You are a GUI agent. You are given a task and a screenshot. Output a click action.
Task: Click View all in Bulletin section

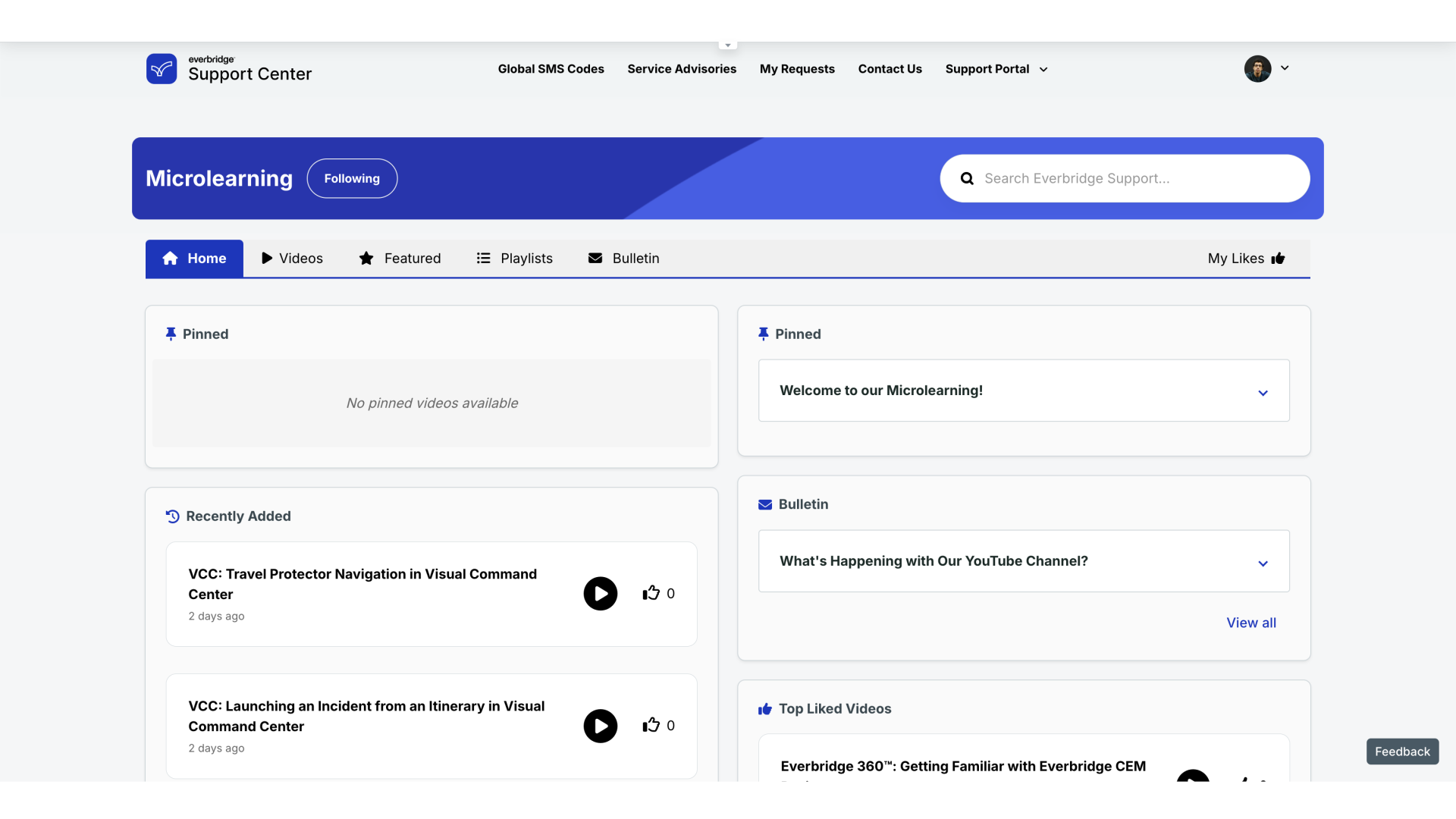click(1251, 622)
